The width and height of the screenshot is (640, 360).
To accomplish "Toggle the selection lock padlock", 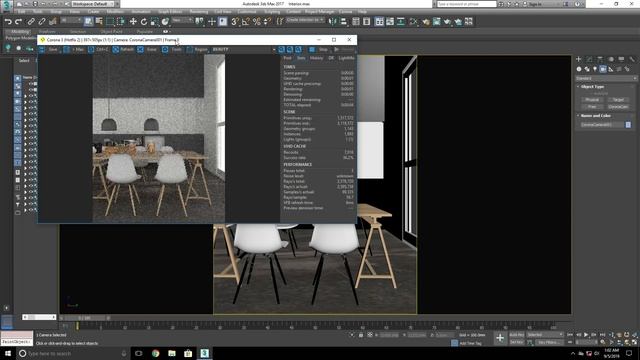I will point(361,335).
